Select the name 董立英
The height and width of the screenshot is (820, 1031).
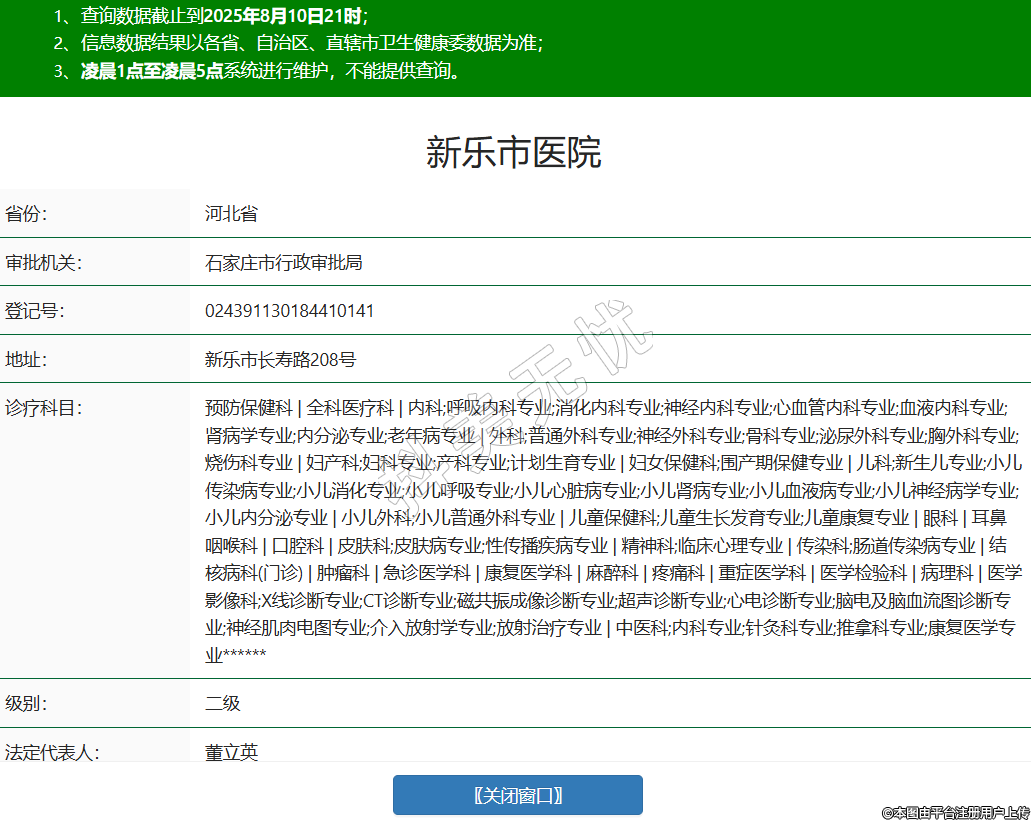point(231,752)
